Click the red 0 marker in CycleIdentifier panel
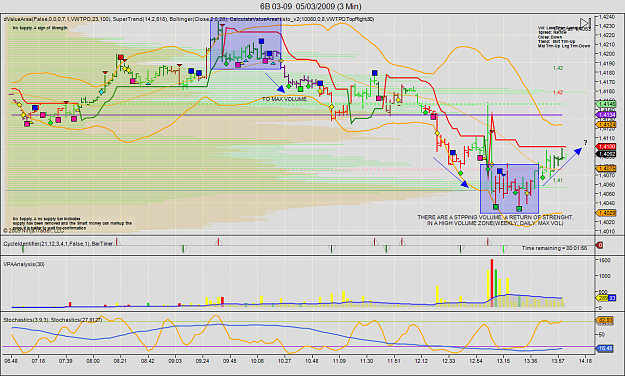The width and height of the screenshot is (625, 376). [x=599, y=245]
